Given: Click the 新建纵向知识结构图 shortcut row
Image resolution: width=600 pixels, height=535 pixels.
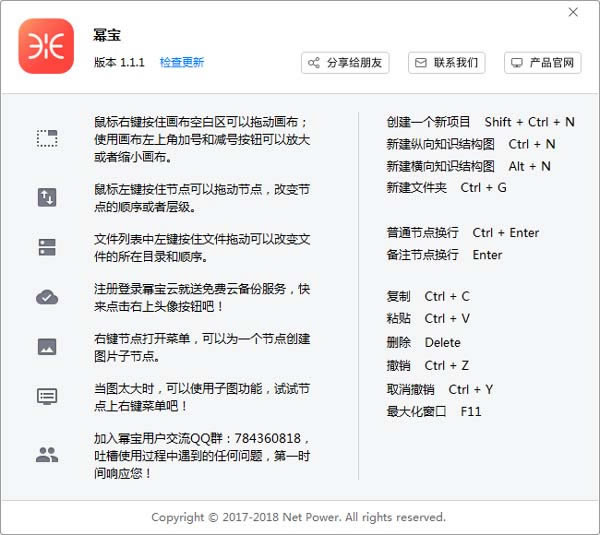Looking at the screenshot, I should (471, 144).
